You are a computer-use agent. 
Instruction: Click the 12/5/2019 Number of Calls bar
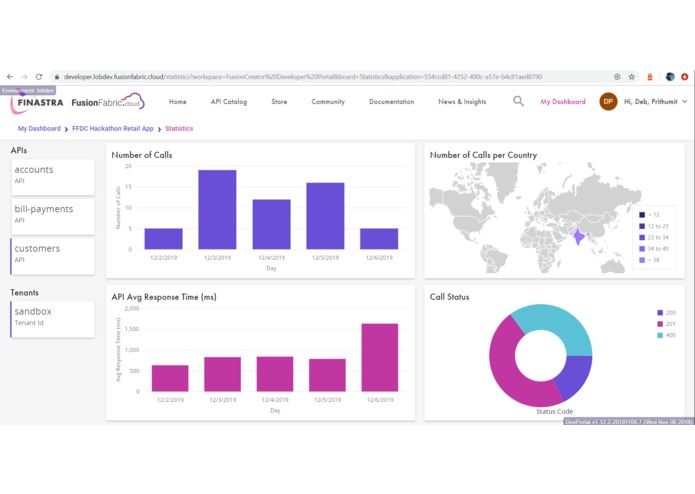point(325,216)
